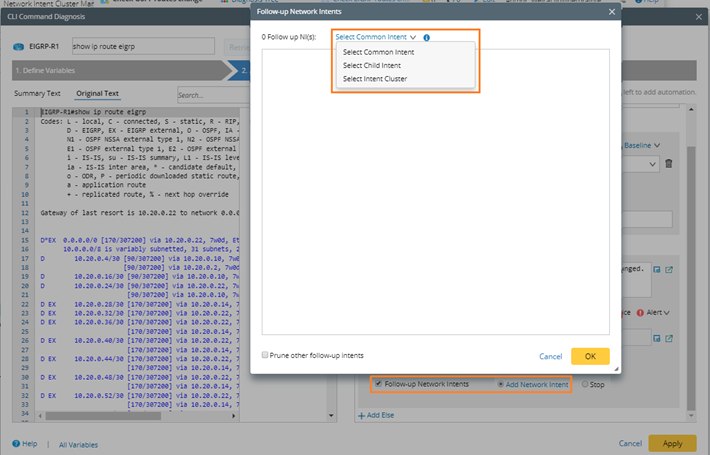Open the combo box beside the trash icon
This screenshot has height=455, width=710.
pos(641,164)
